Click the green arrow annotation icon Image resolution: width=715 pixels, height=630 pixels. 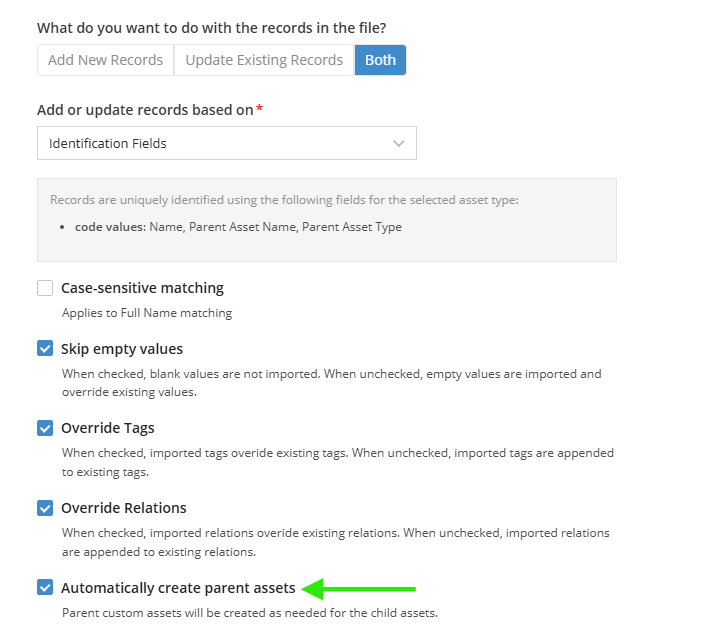pos(358,589)
